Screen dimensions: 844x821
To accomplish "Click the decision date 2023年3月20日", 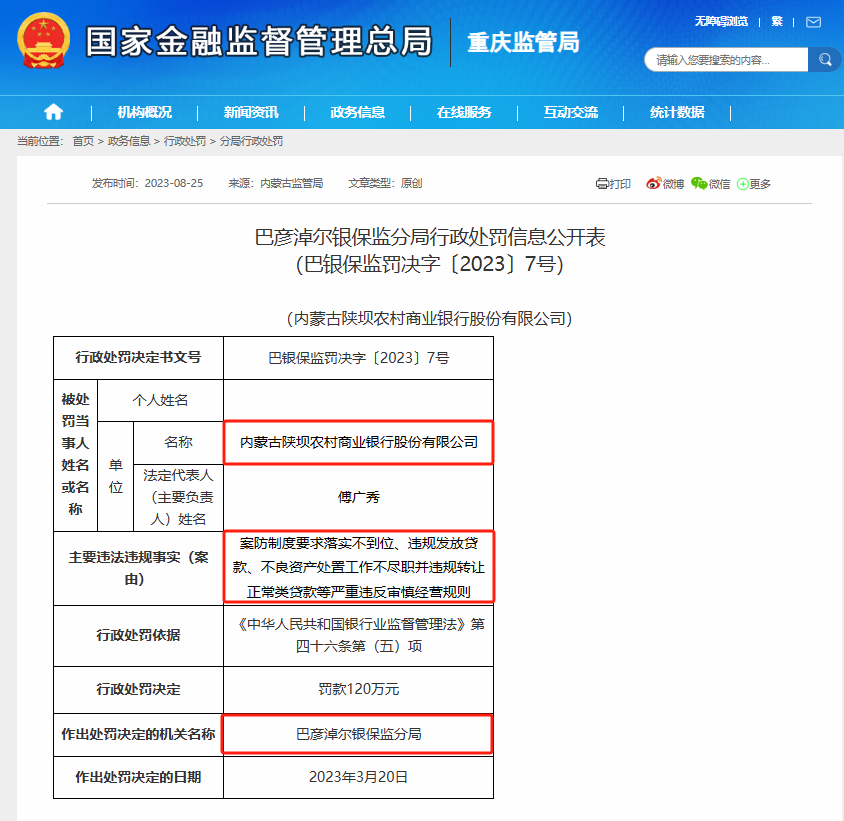I will 358,777.
